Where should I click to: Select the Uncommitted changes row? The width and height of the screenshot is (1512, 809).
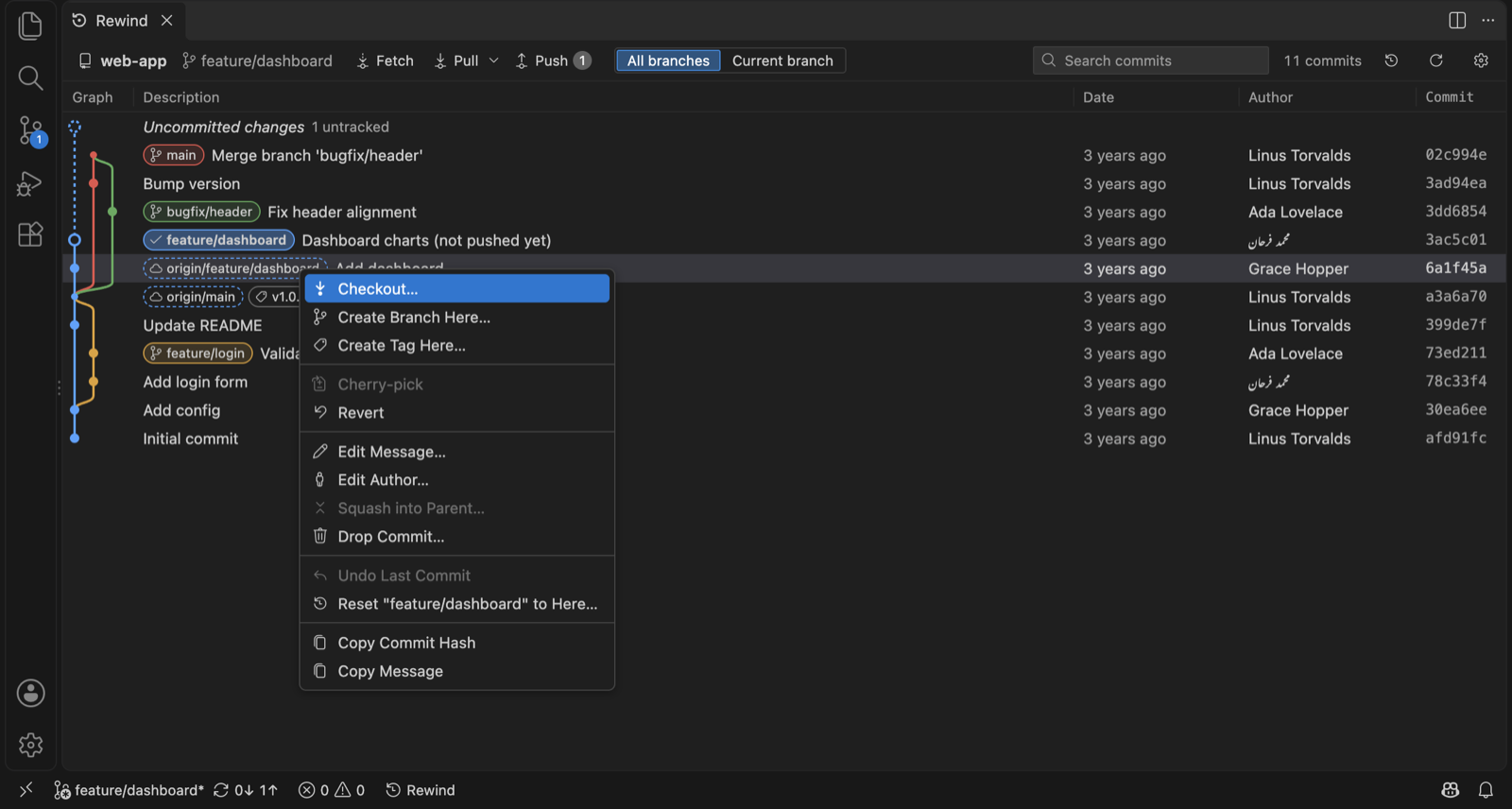784,127
